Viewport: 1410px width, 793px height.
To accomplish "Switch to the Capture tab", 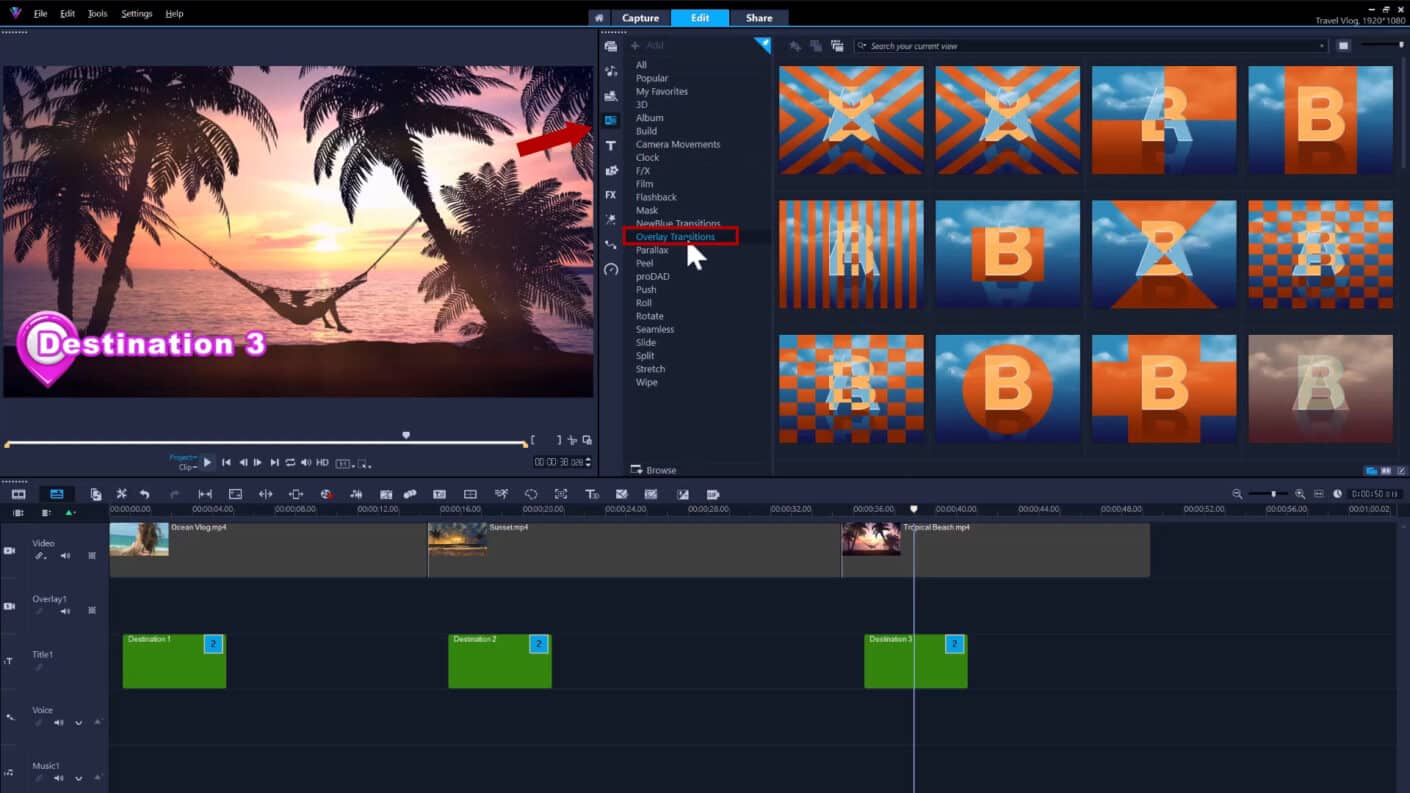I will (x=640, y=17).
